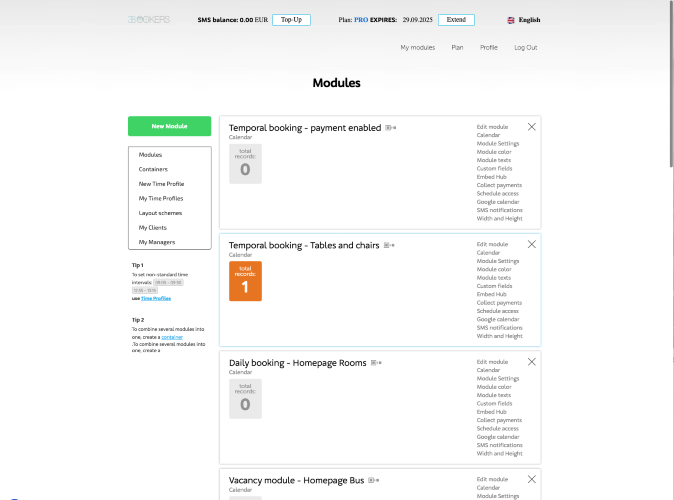Viewport: 674px width, 500px height.
Task: Open Google calendar of Homepage Rooms module
Action: coord(498,437)
